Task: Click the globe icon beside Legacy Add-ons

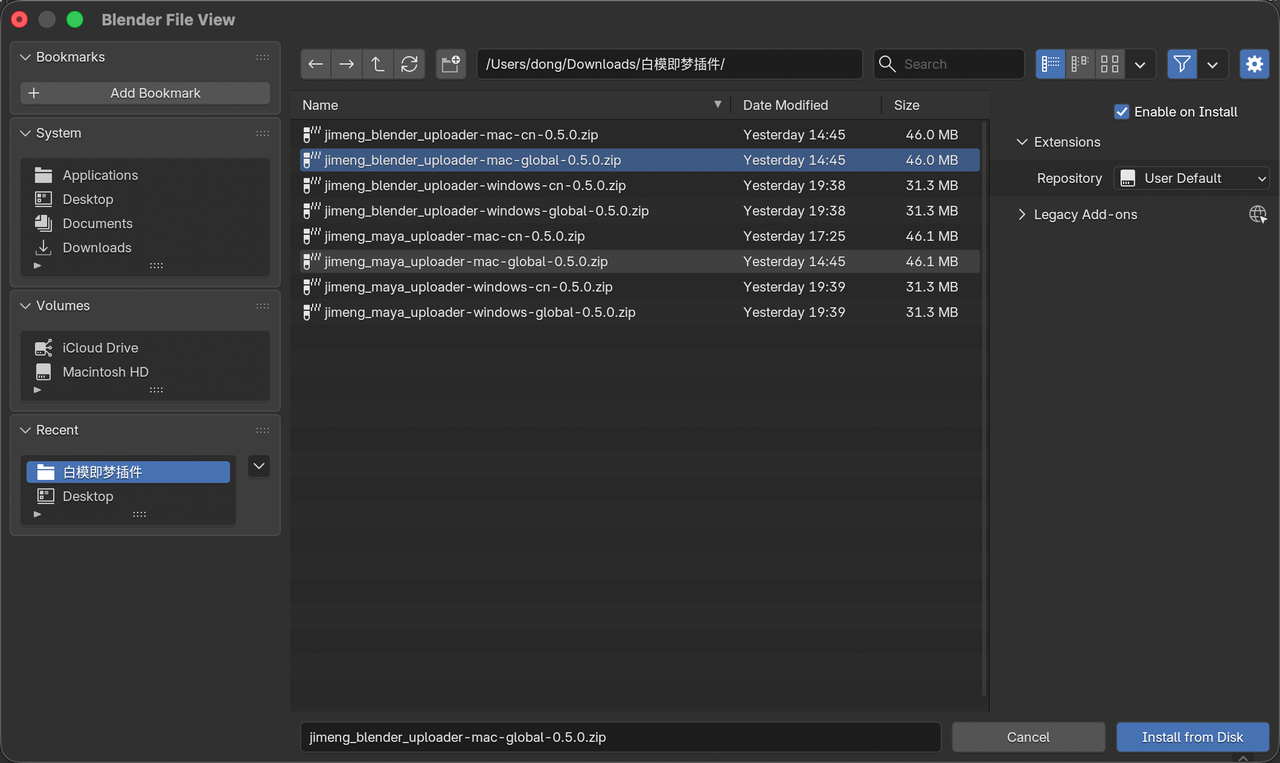Action: tap(1258, 214)
